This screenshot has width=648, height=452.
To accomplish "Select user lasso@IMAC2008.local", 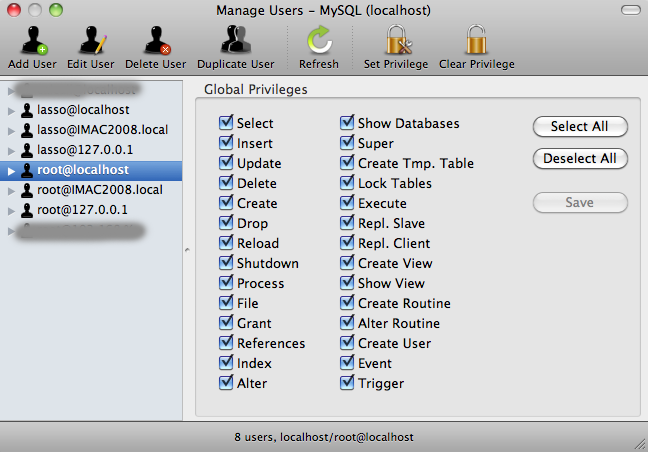I will (91, 130).
